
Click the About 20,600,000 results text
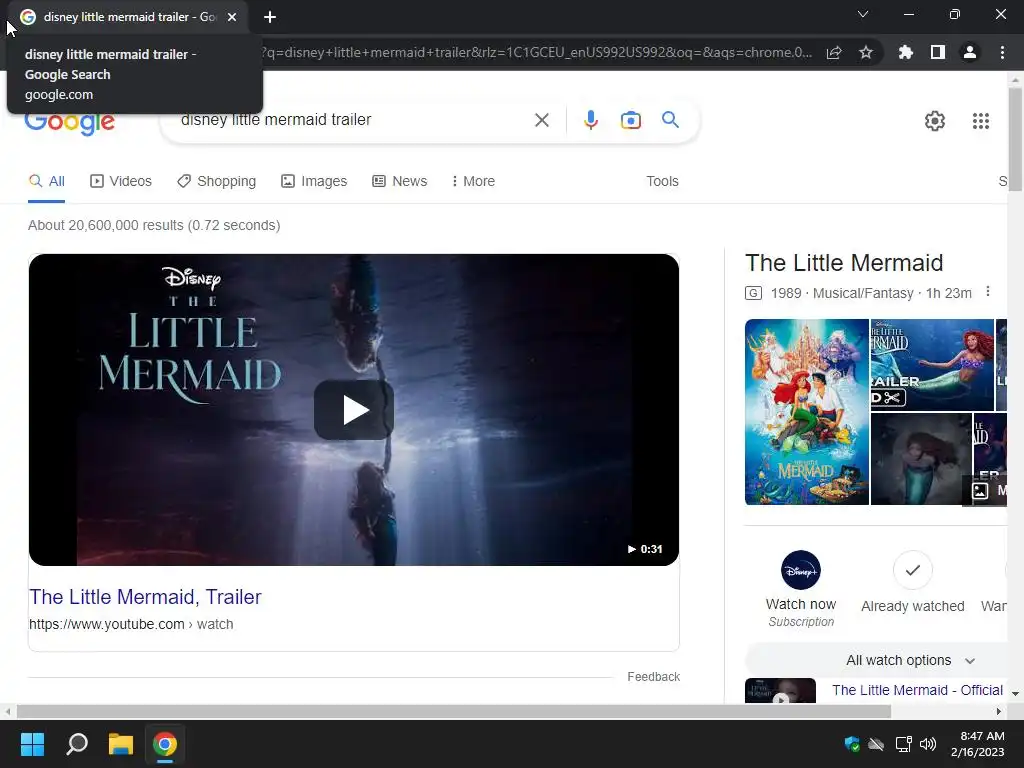tap(154, 225)
